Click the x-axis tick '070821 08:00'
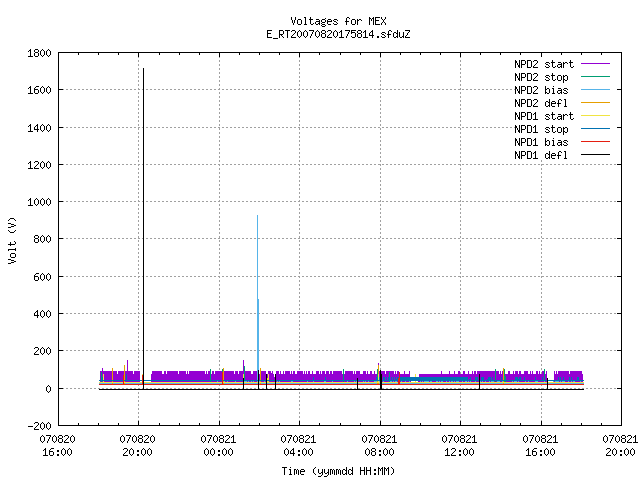 (379, 446)
